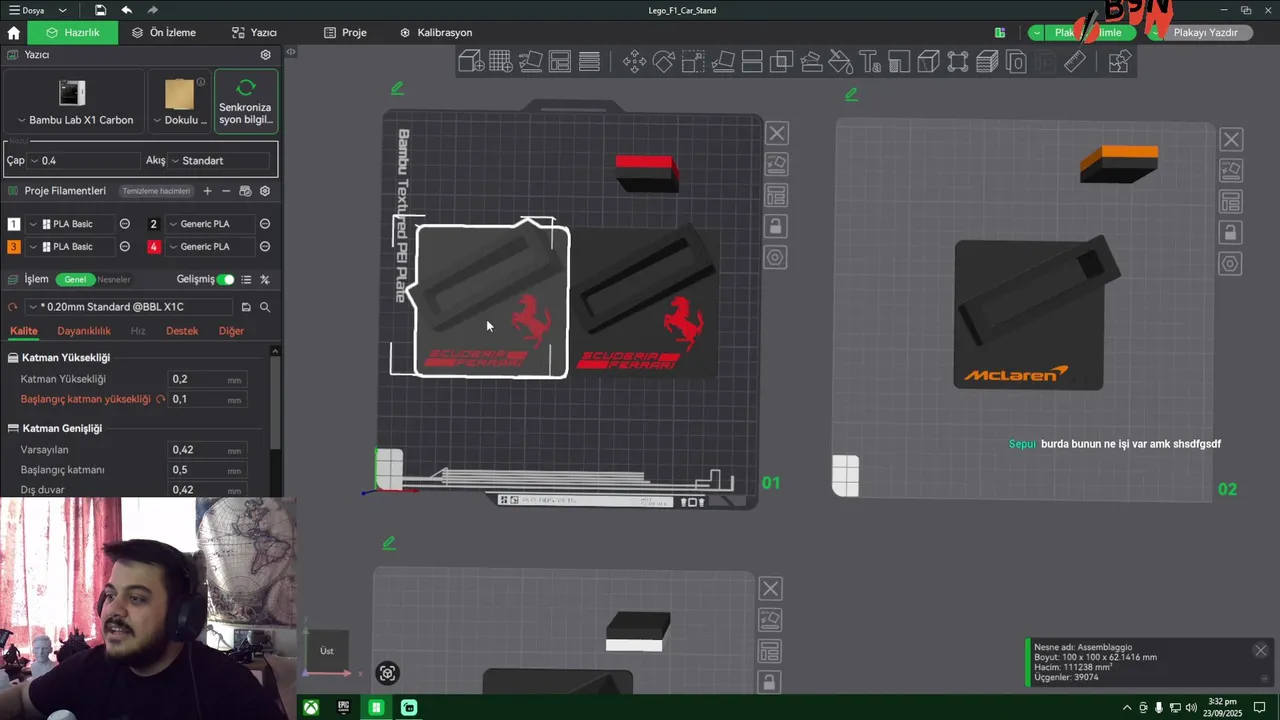Toggle the lock on the third plate
The height and width of the screenshot is (720, 1280).
tap(769, 682)
